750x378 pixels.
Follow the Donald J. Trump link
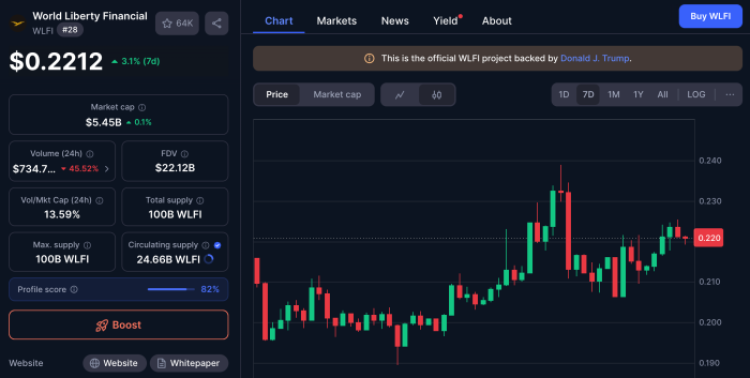(595, 58)
